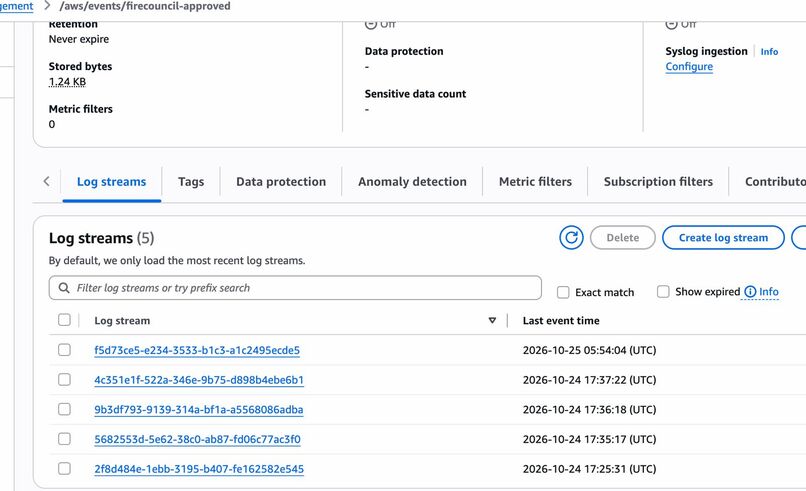Click Configure link under Syslog ingestion
Image resolution: width=806 pixels, height=491 pixels.
(x=689, y=66)
